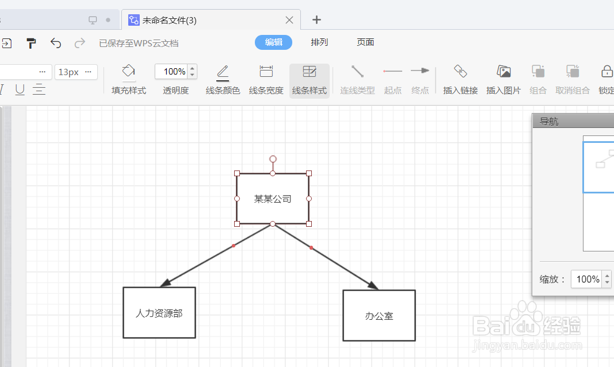Click the monitor icon on the left tab
The image size is (616, 367).
[93, 20]
